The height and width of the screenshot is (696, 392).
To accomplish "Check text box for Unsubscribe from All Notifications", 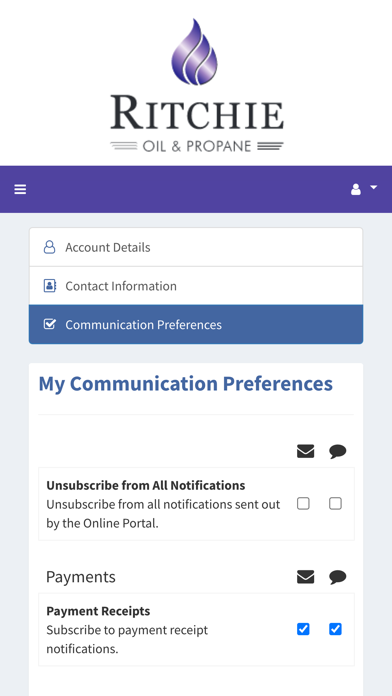I will click(335, 503).
